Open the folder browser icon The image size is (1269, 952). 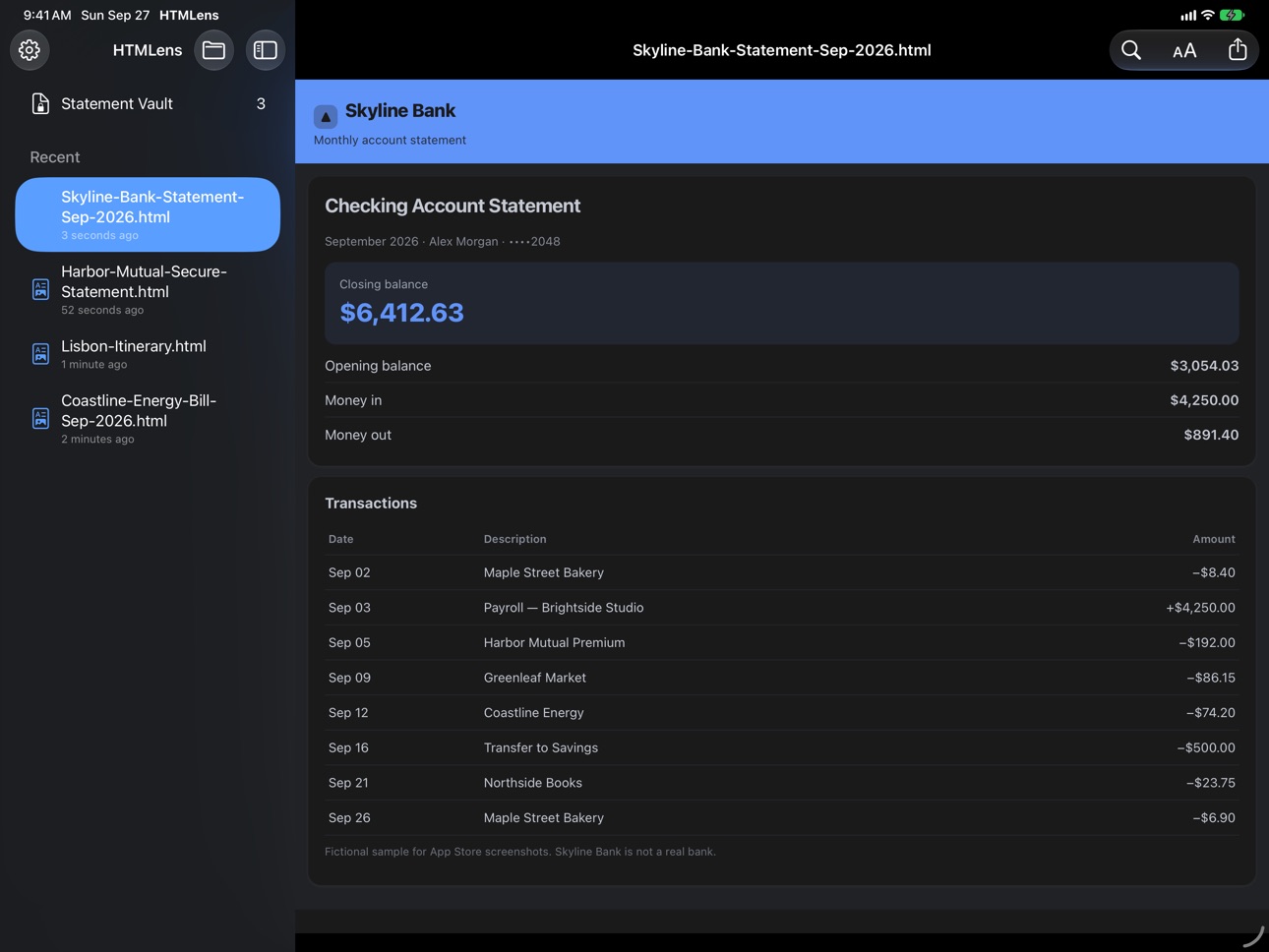point(213,50)
